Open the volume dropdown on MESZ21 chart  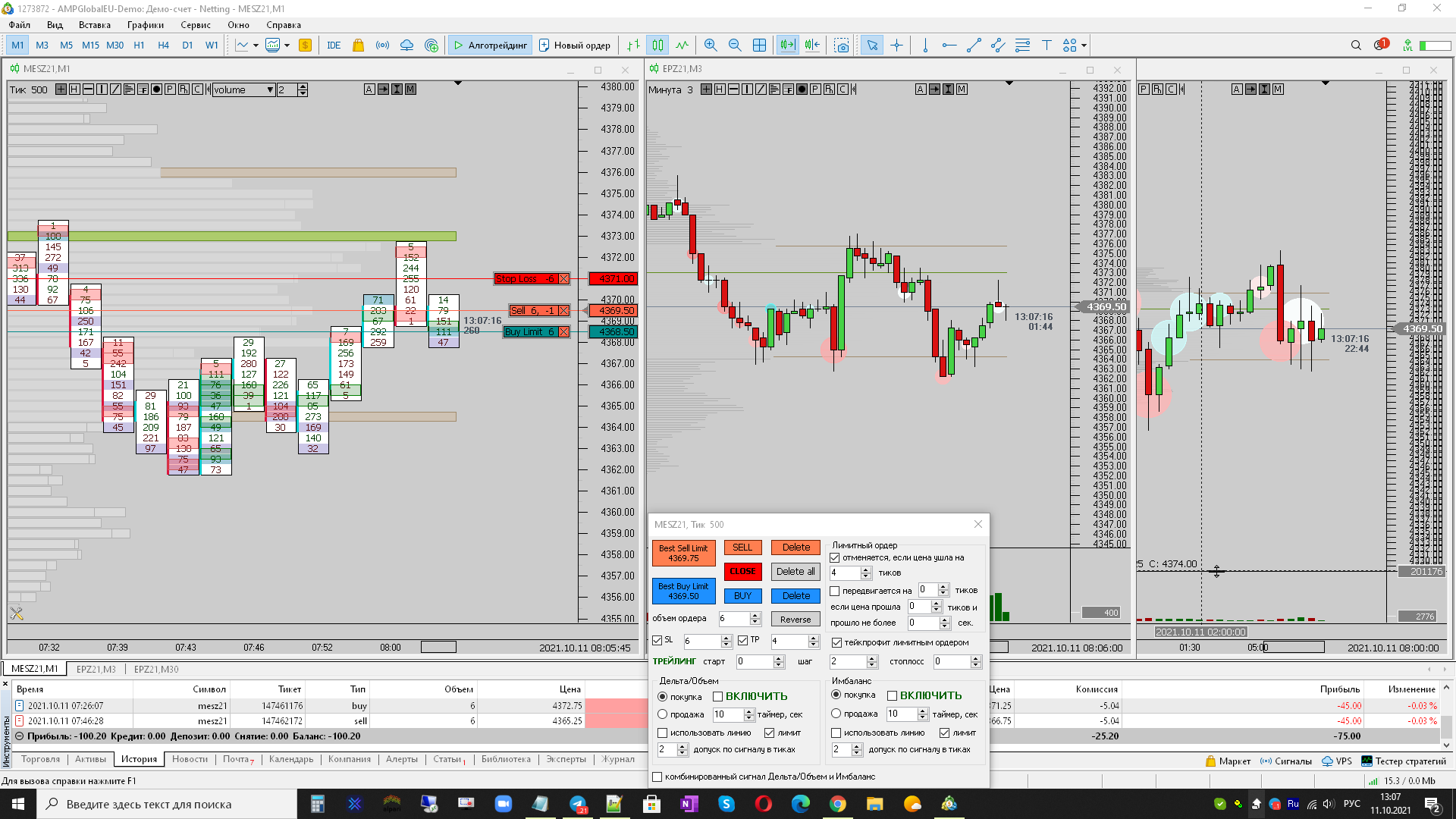pyautogui.click(x=270, y=89)
